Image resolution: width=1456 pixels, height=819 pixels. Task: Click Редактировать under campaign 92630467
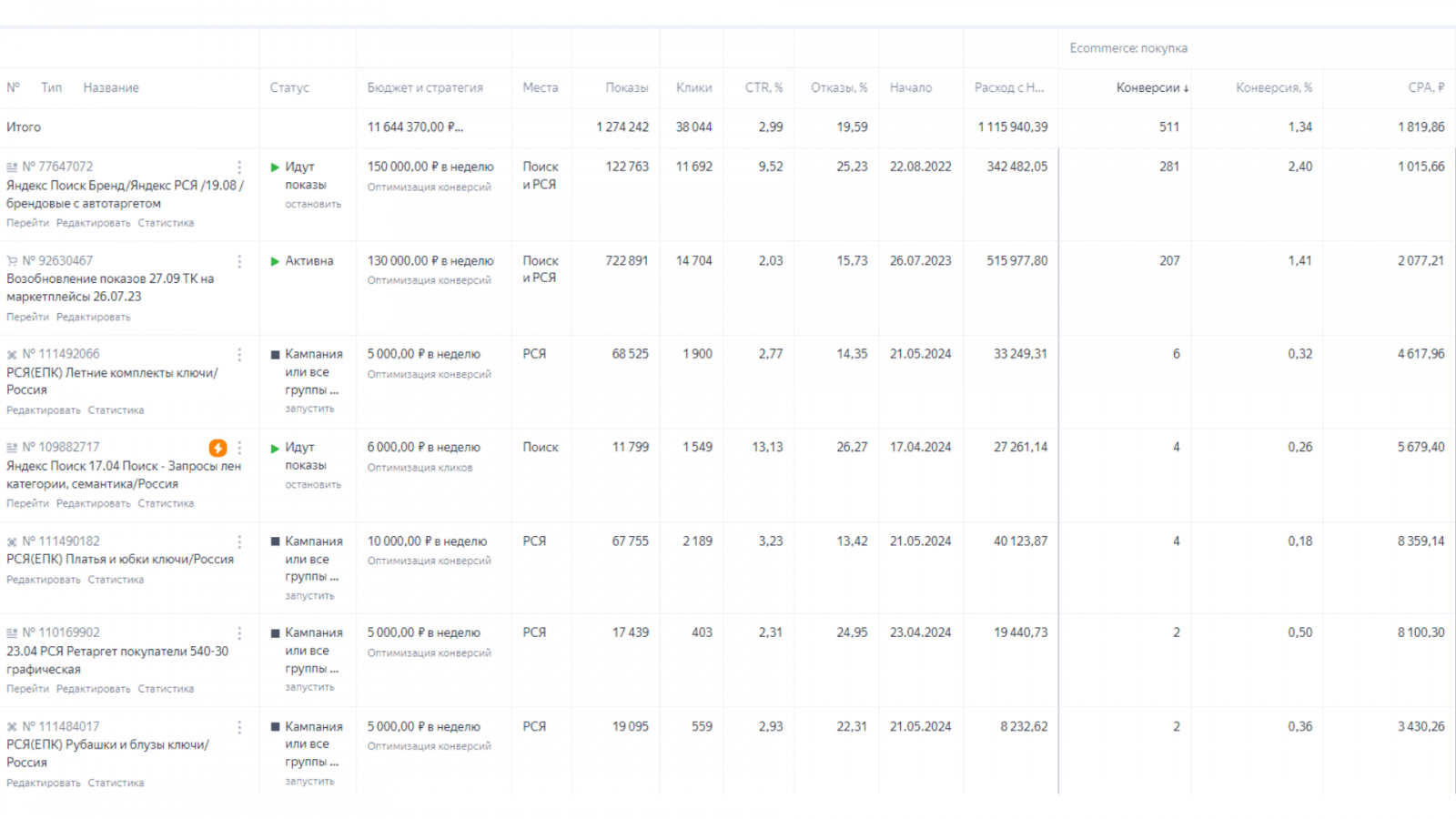[93, 318]
